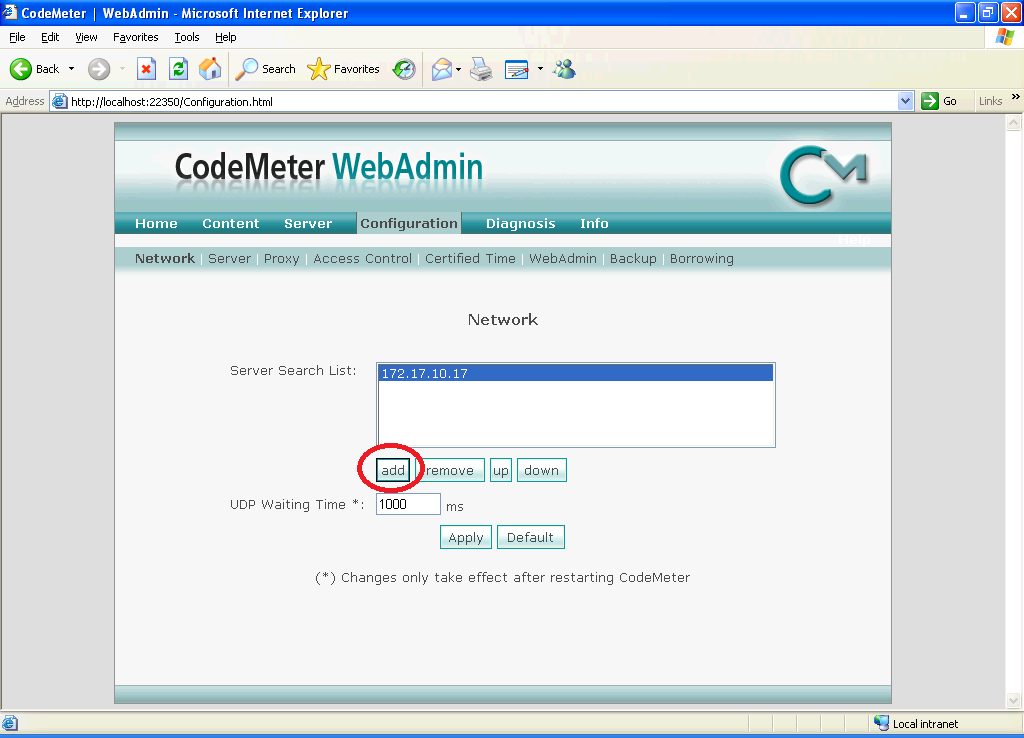The image size is (1024, 738).
Task: Click the Stop loading icon
Action: point(146,69)
